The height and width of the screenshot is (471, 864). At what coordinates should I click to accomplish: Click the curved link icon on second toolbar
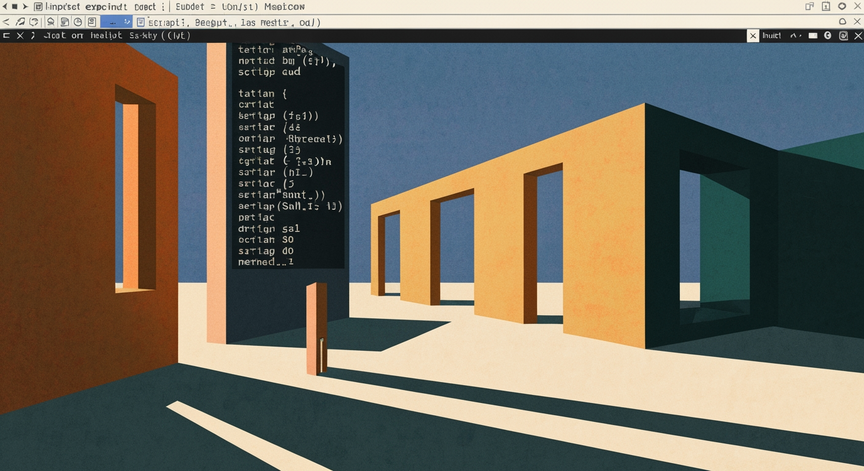coord(20,22)
